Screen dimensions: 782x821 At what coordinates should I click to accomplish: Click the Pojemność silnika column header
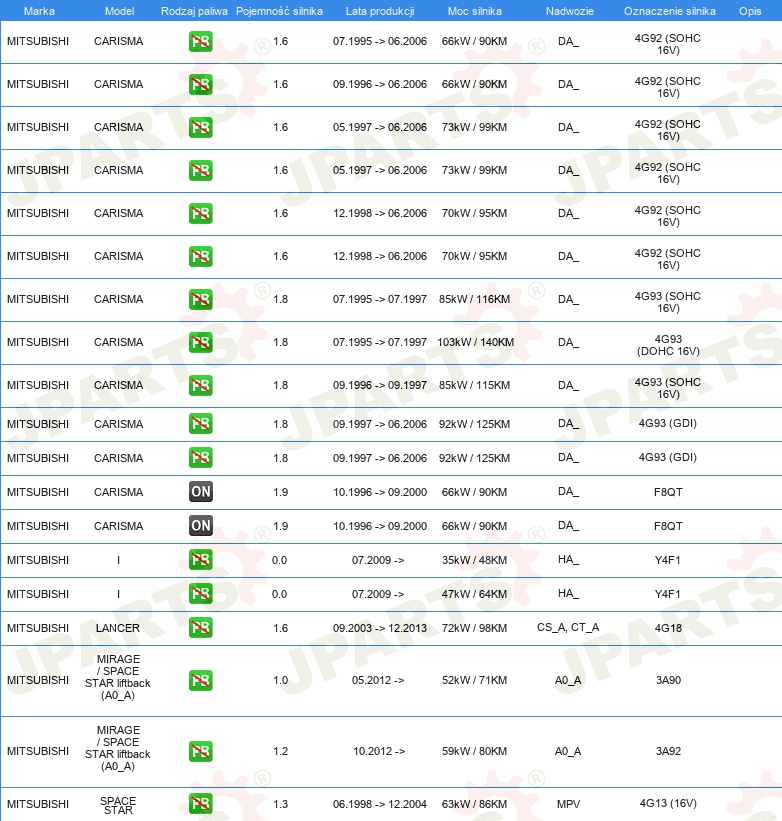pos(280,11)
